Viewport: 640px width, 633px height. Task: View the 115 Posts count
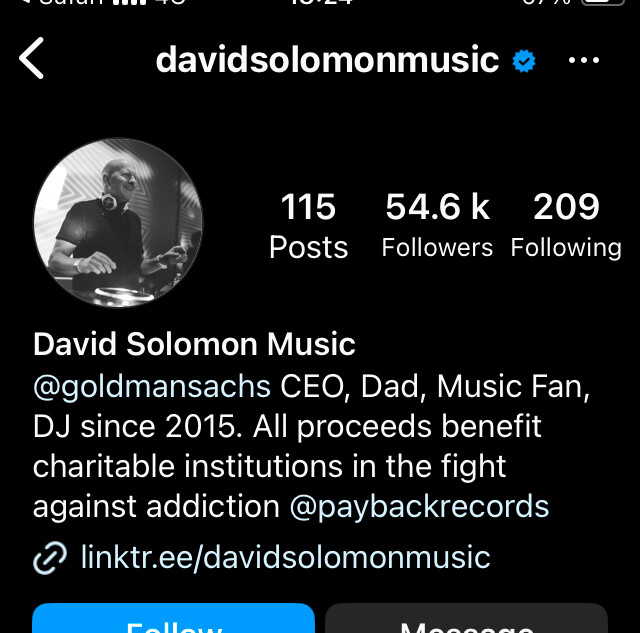click(x=308, y=225)
